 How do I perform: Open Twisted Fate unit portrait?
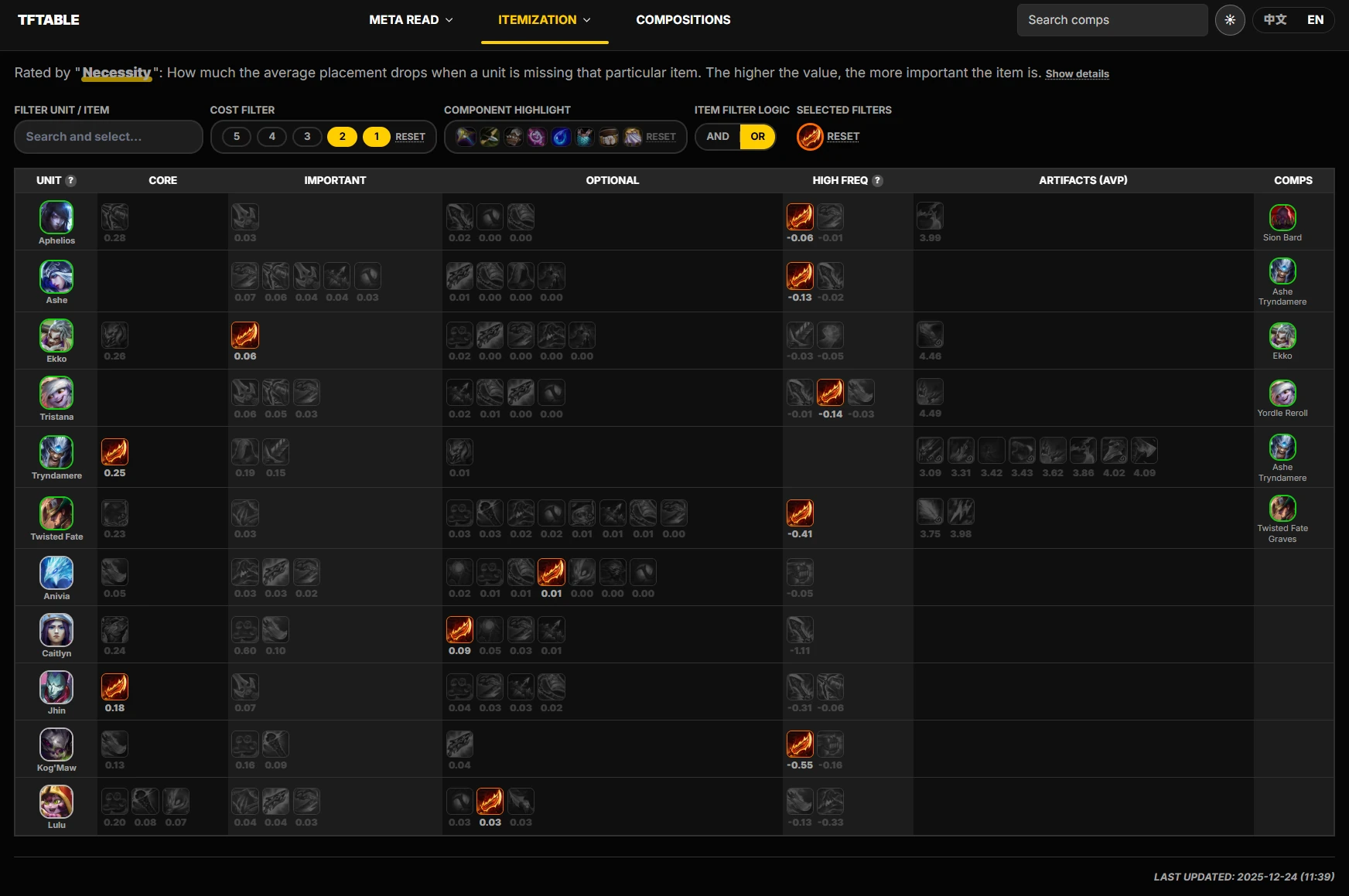56,513
